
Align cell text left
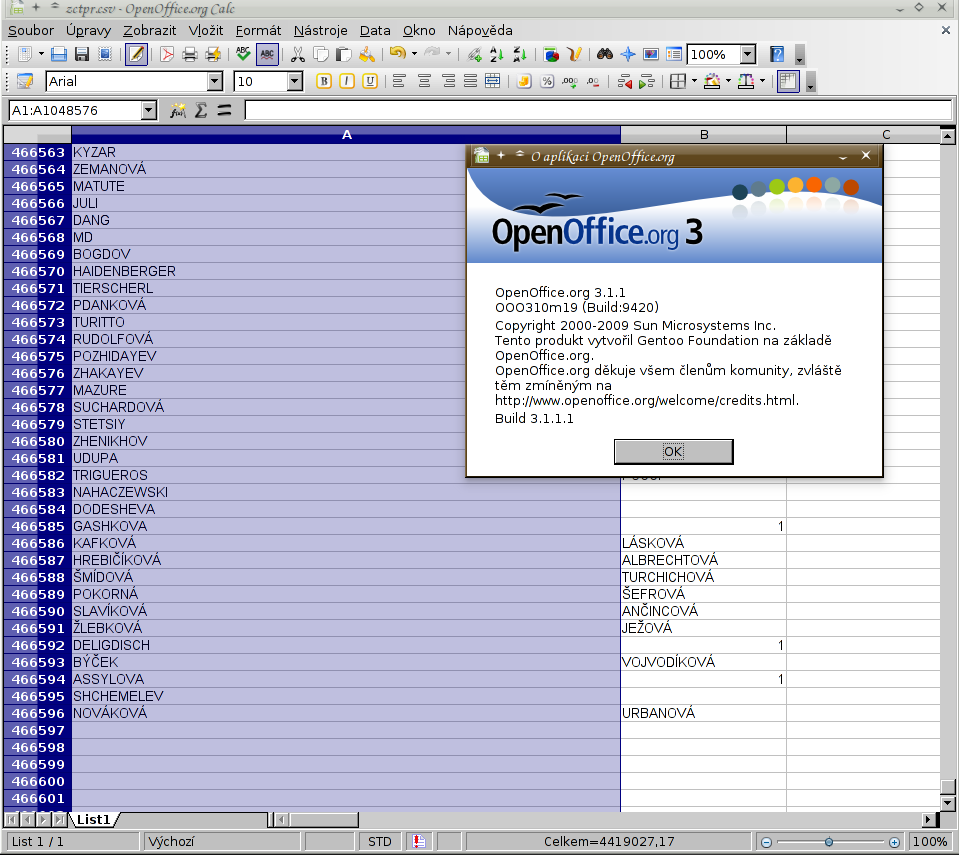coord(399,81)
